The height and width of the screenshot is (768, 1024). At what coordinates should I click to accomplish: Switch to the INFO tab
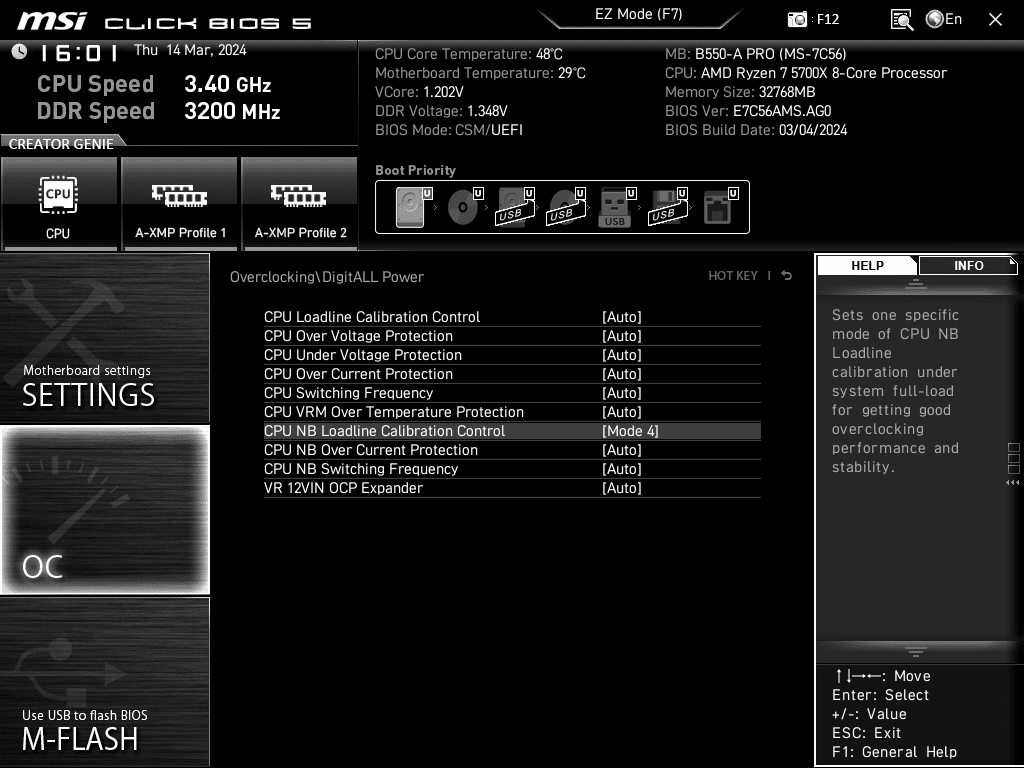[x=968, y=265]
